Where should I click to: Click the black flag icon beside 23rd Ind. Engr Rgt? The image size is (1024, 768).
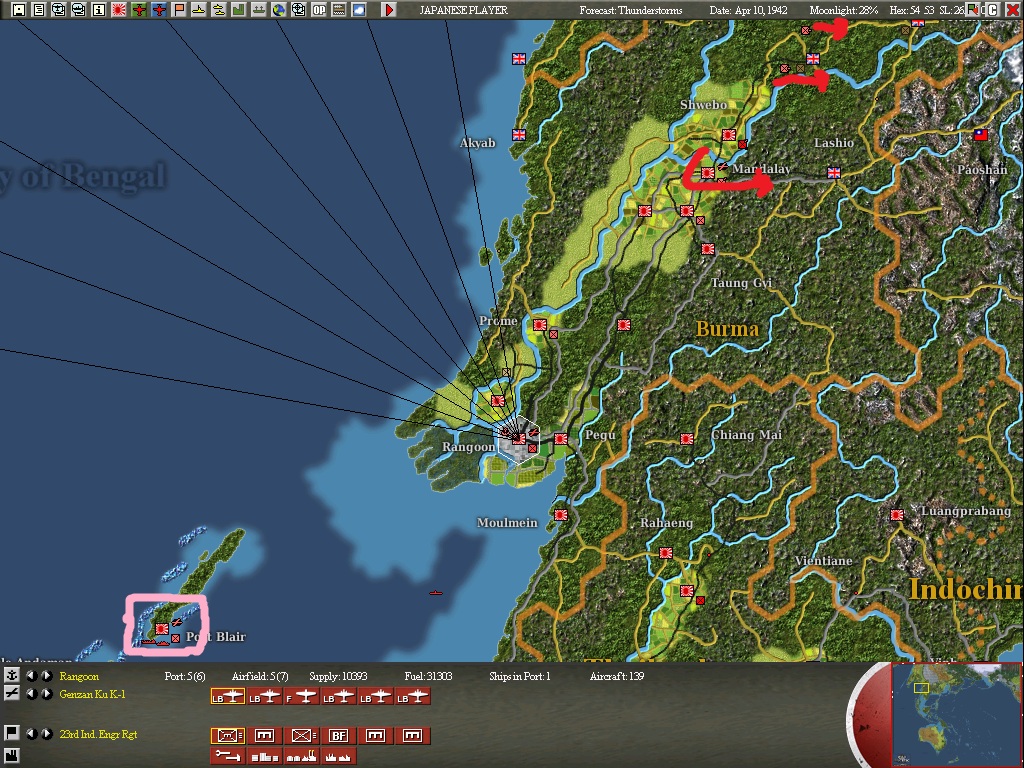pos(12,733)
